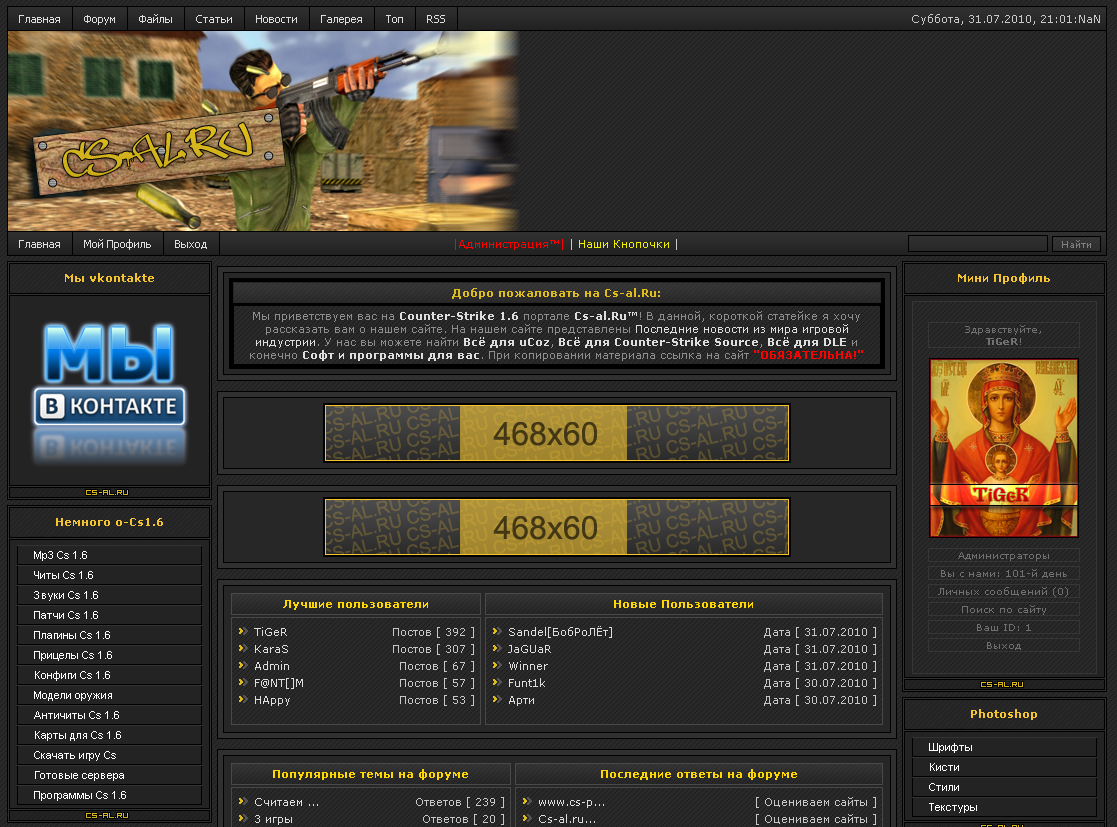Click the Найти search button
Screen dimensions: 1117x827
[x=1076, y=244]
